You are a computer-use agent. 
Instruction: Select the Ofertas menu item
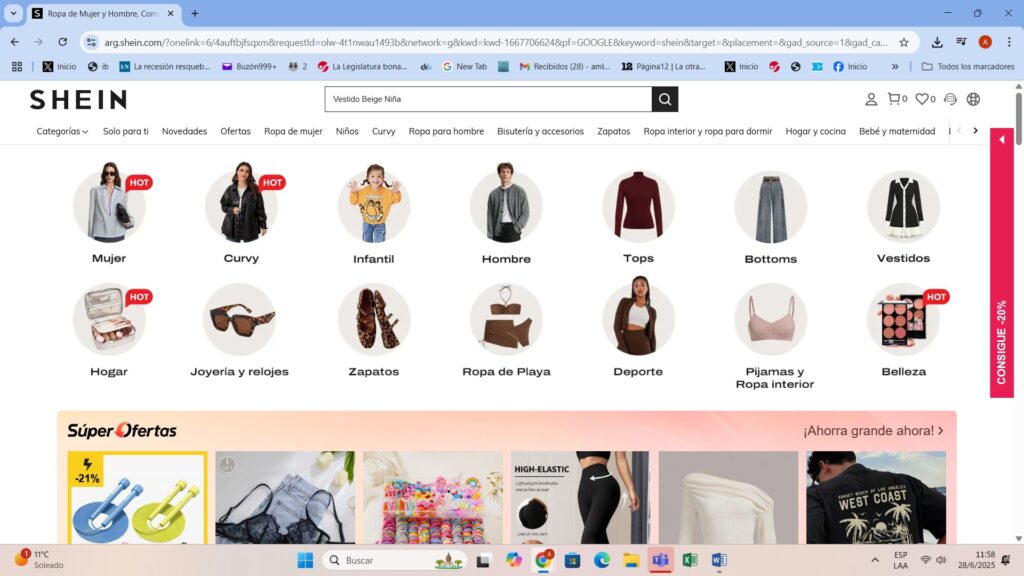tap(235, 131)
